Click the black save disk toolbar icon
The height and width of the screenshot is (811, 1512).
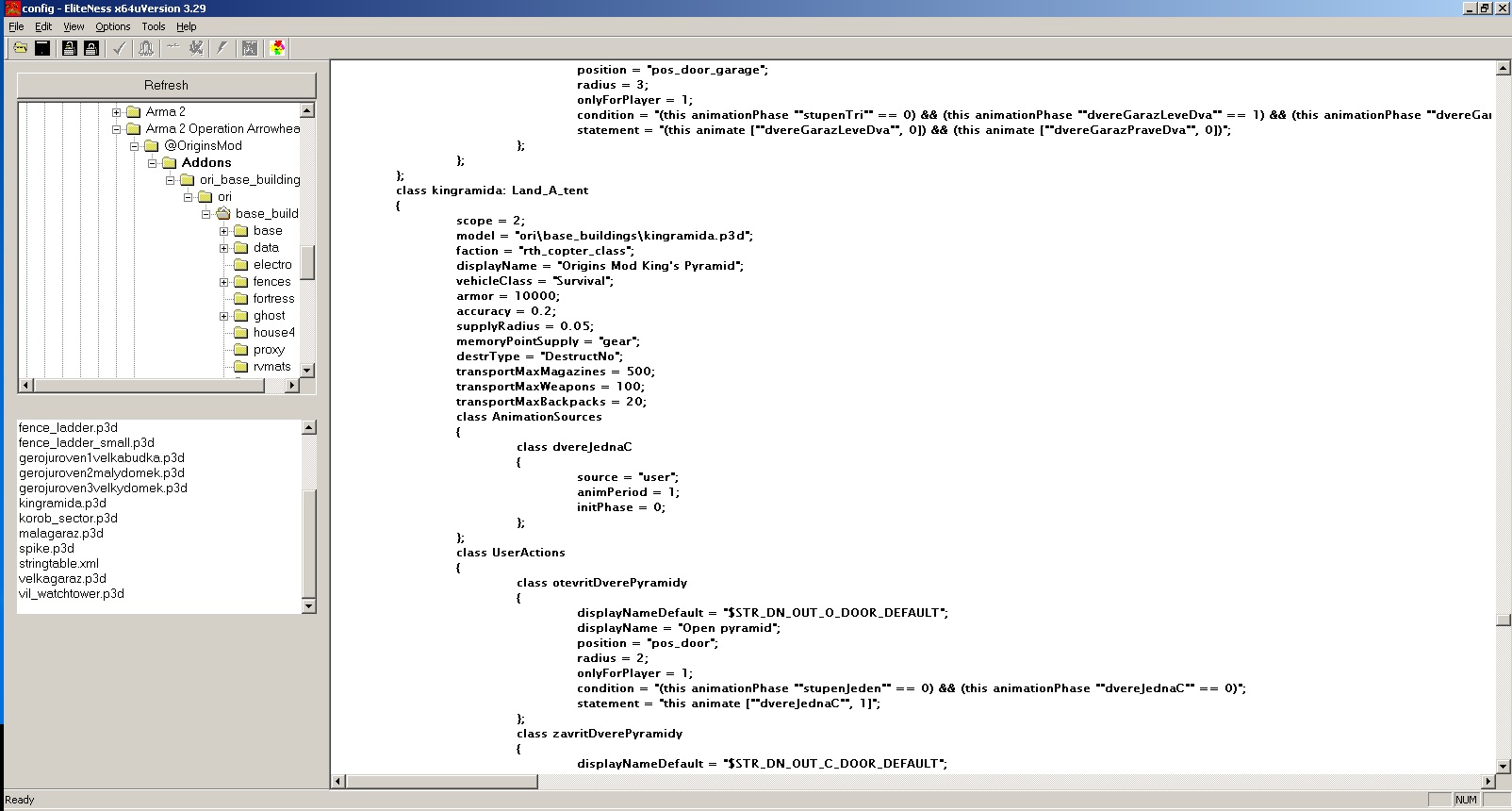click(42, 48)
